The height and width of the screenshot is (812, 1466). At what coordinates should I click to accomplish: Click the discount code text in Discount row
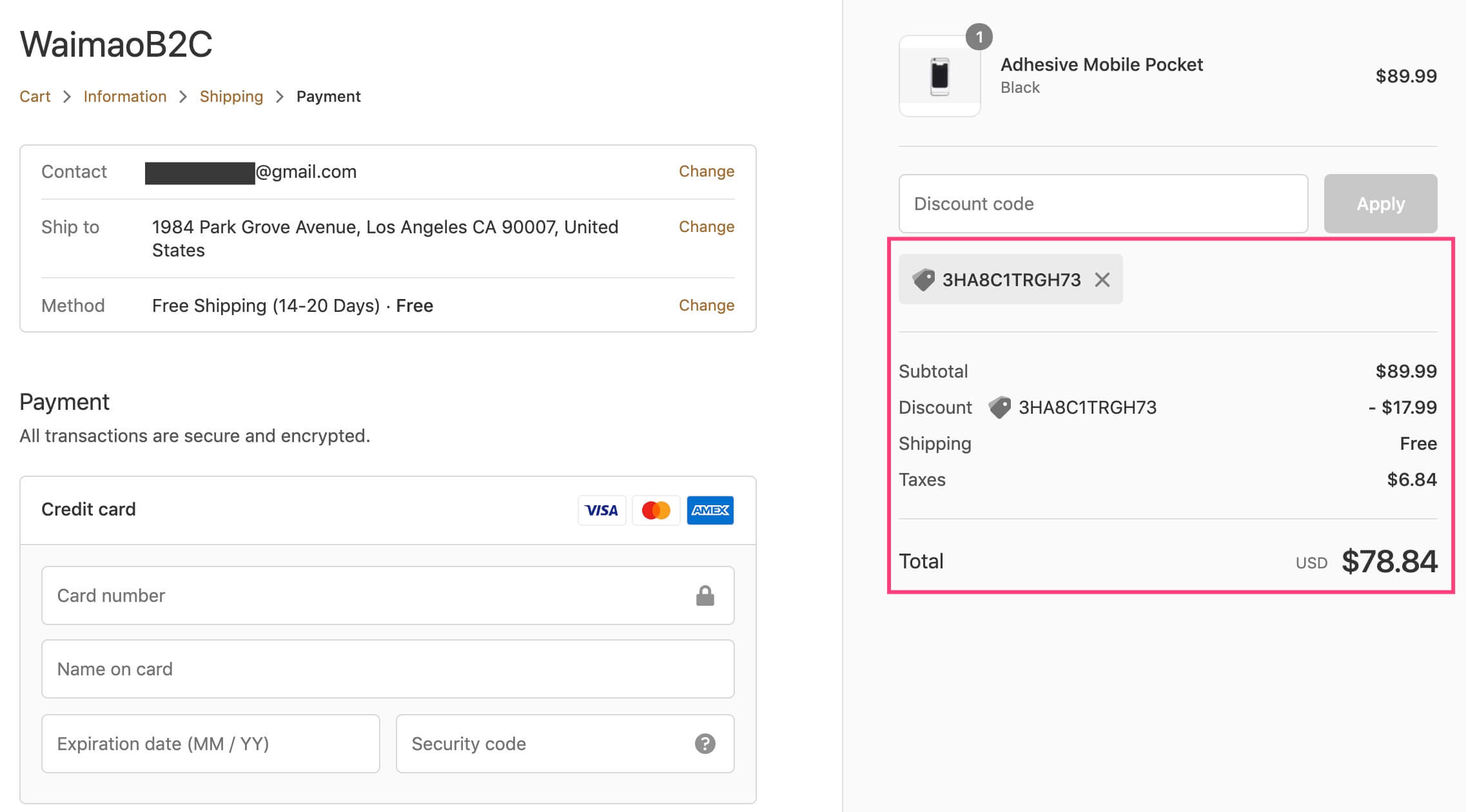[1087, 407]
